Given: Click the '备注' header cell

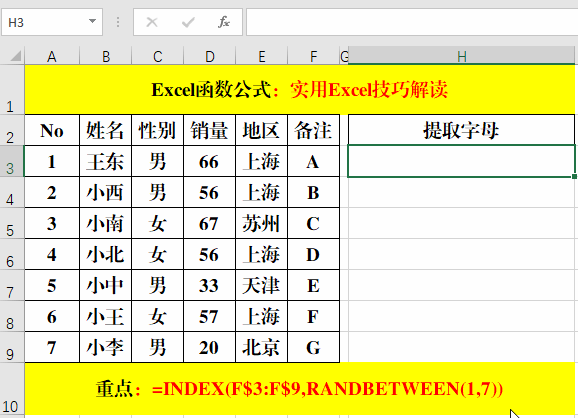Looking at the screenshot, I should click(313, 130).
